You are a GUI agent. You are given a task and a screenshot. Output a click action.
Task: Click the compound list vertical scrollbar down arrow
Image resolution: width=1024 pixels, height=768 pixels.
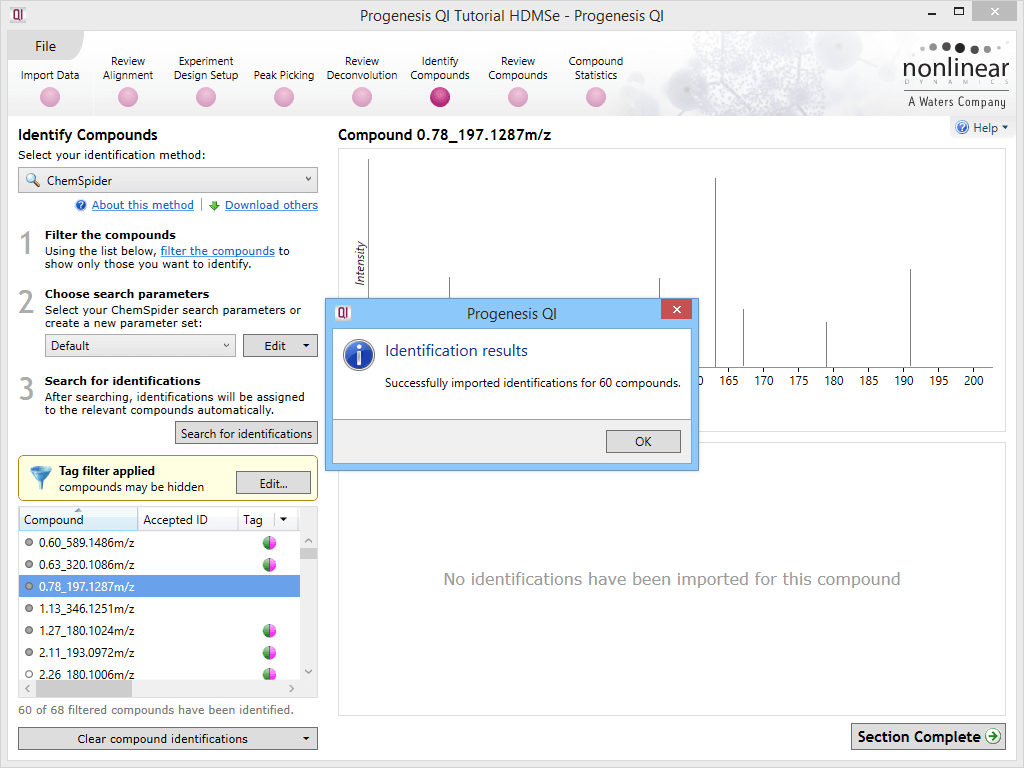tap(309, 671)
